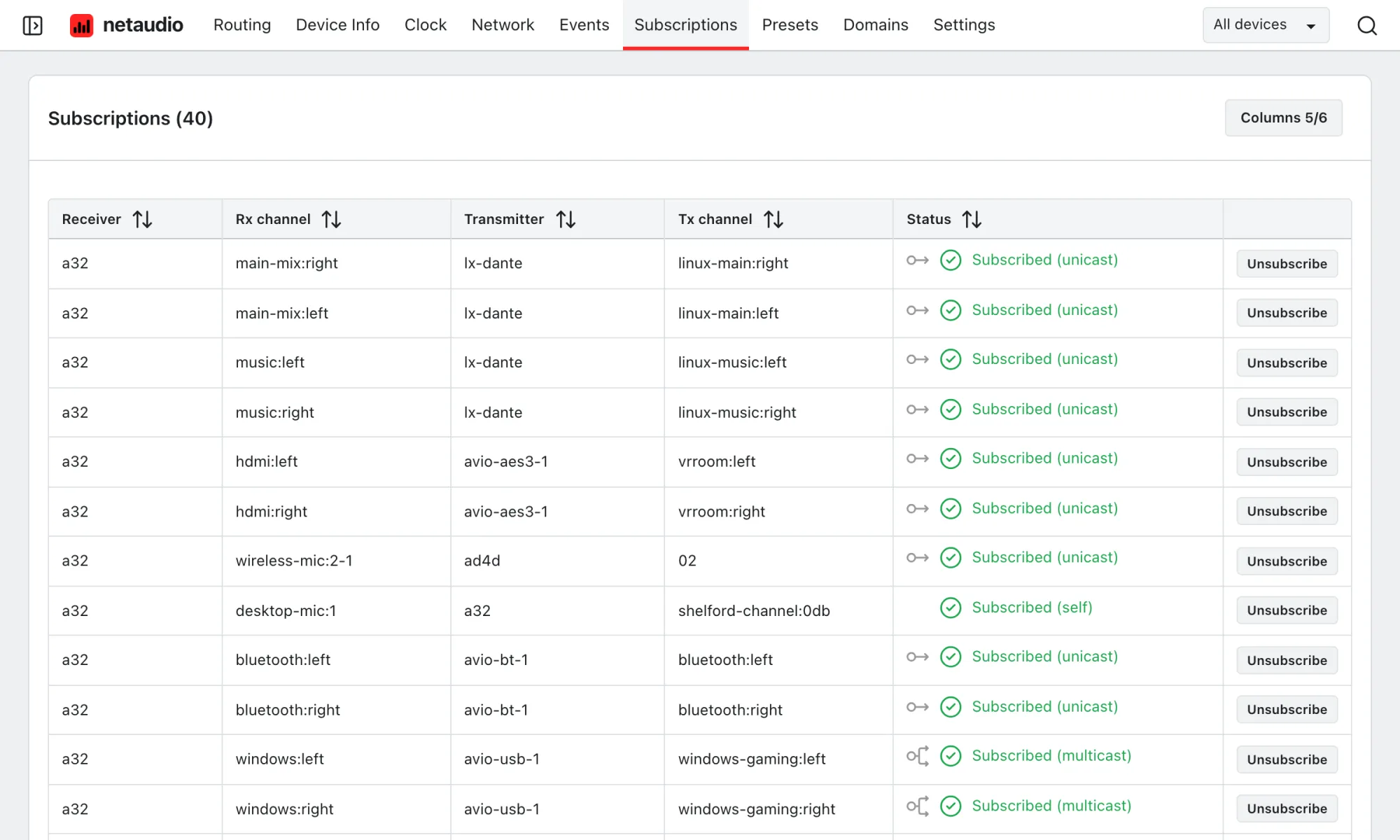This screenshot has width=1400, height=840.
Task: Sort by Rx channel column arrows
Action: pos(332,220)
